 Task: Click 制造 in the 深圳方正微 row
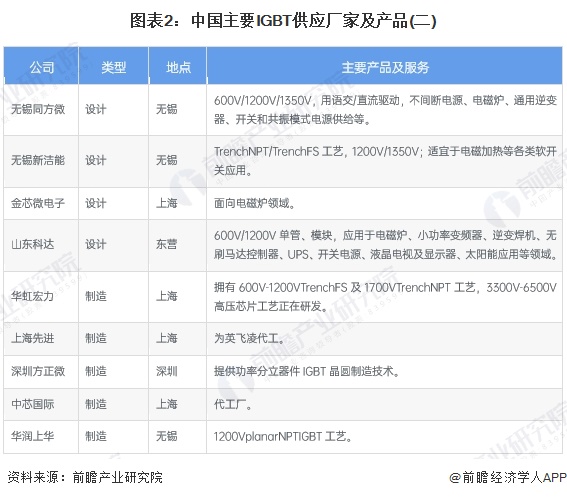(x=96, y=371)
